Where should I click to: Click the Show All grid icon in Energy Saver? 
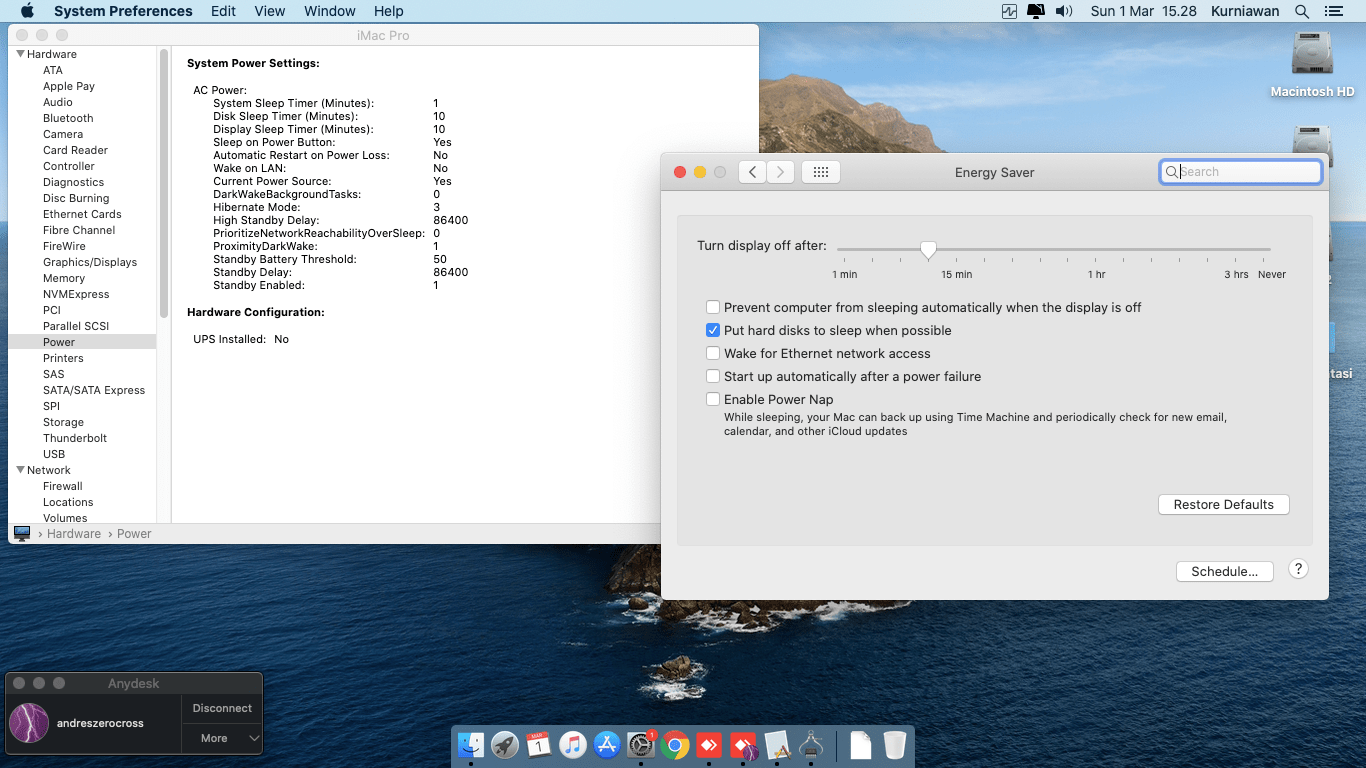[820, 172]
